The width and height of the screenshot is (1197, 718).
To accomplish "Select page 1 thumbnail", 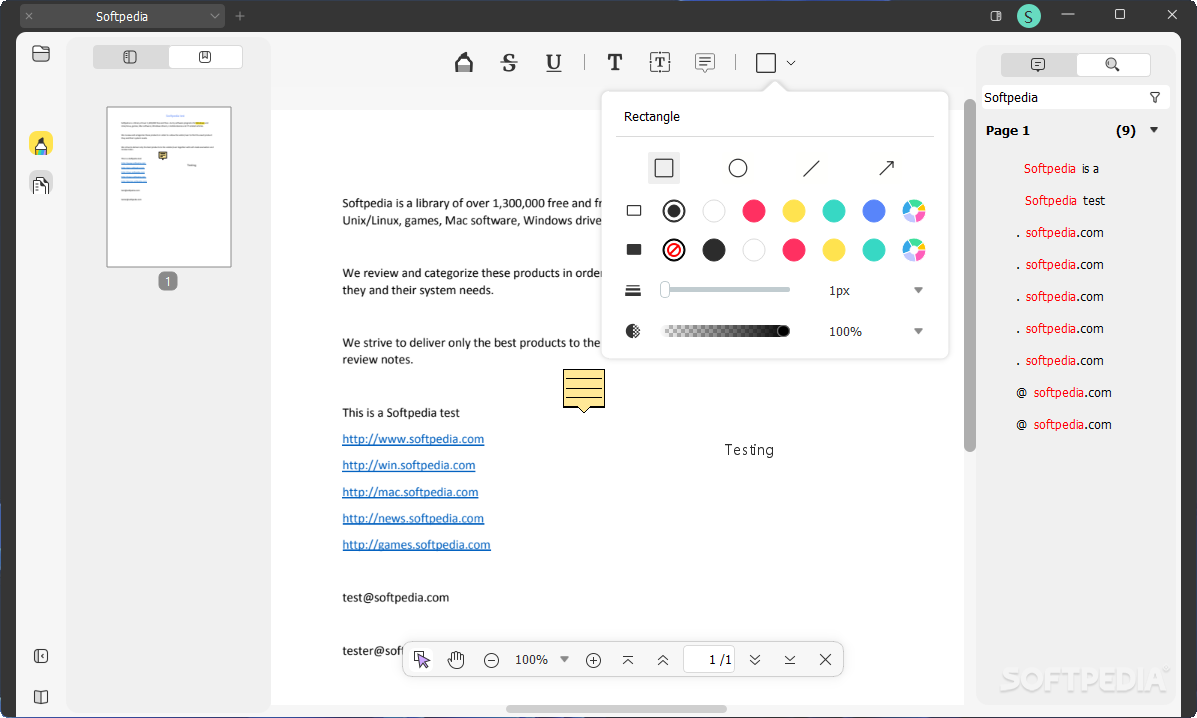I will [169, 187].
